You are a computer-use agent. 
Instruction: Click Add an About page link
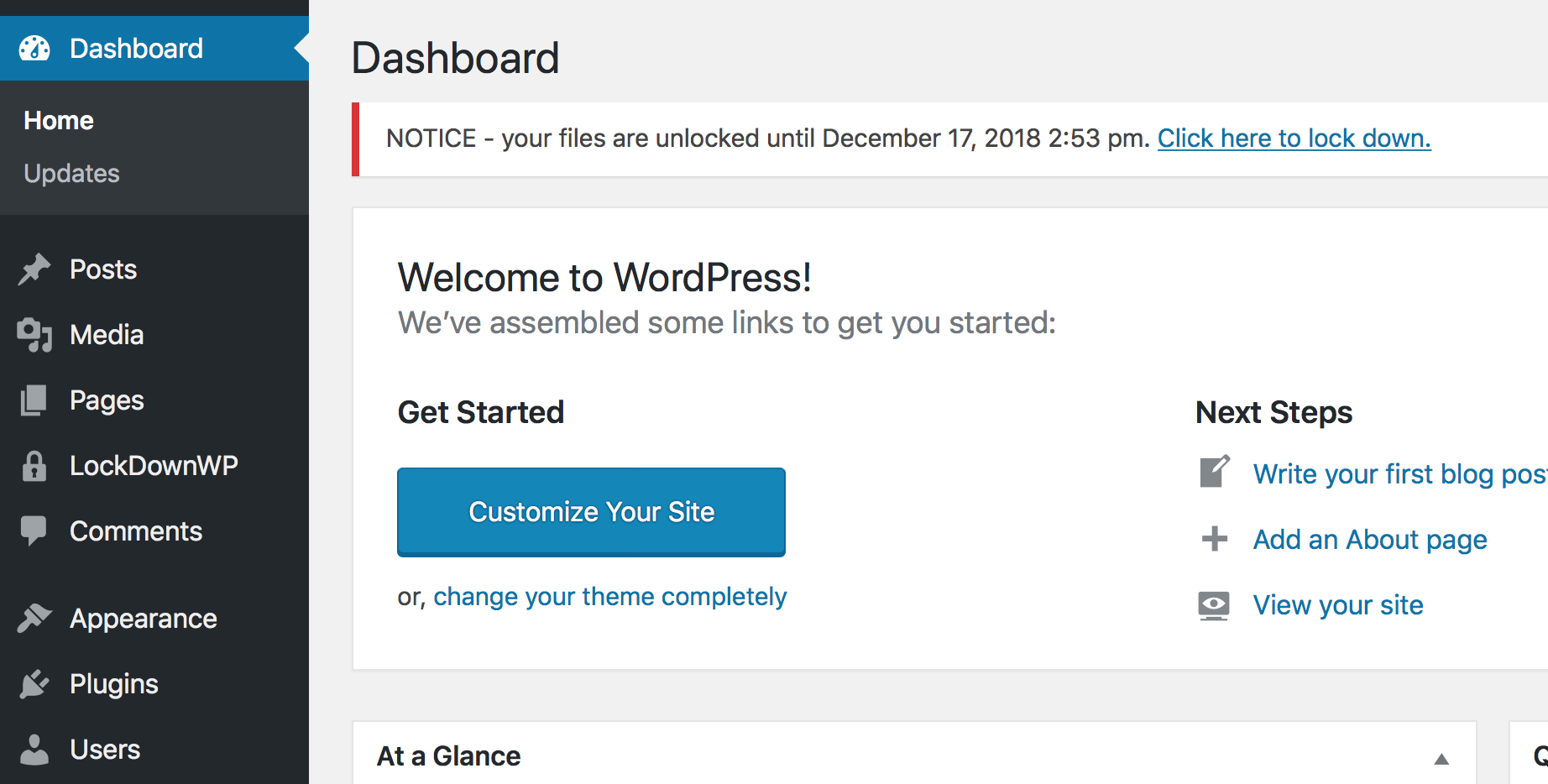point(1370,540)
